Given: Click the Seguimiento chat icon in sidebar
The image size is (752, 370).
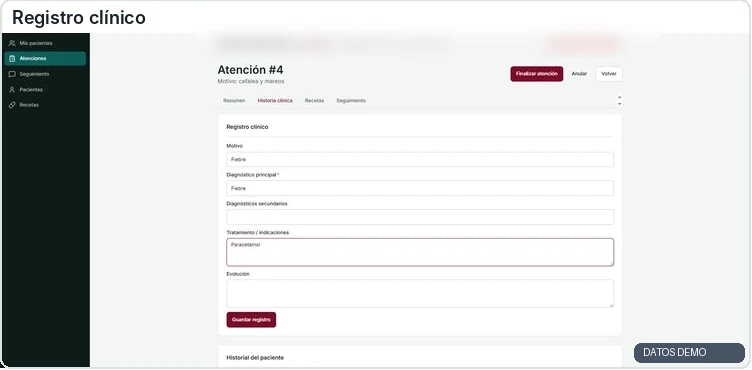Looking at the screenshot, I should 12,74.
